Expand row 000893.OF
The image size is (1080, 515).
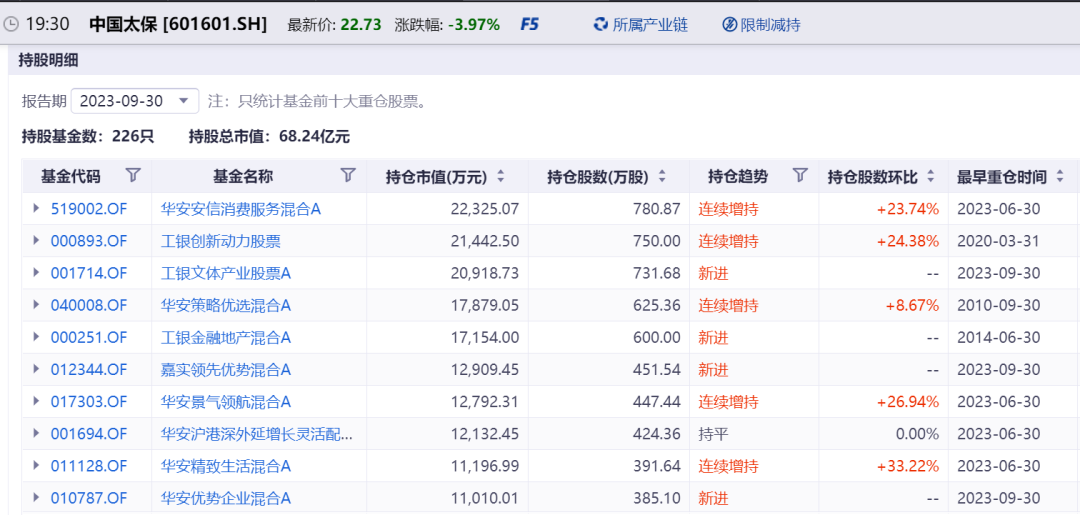37,241
